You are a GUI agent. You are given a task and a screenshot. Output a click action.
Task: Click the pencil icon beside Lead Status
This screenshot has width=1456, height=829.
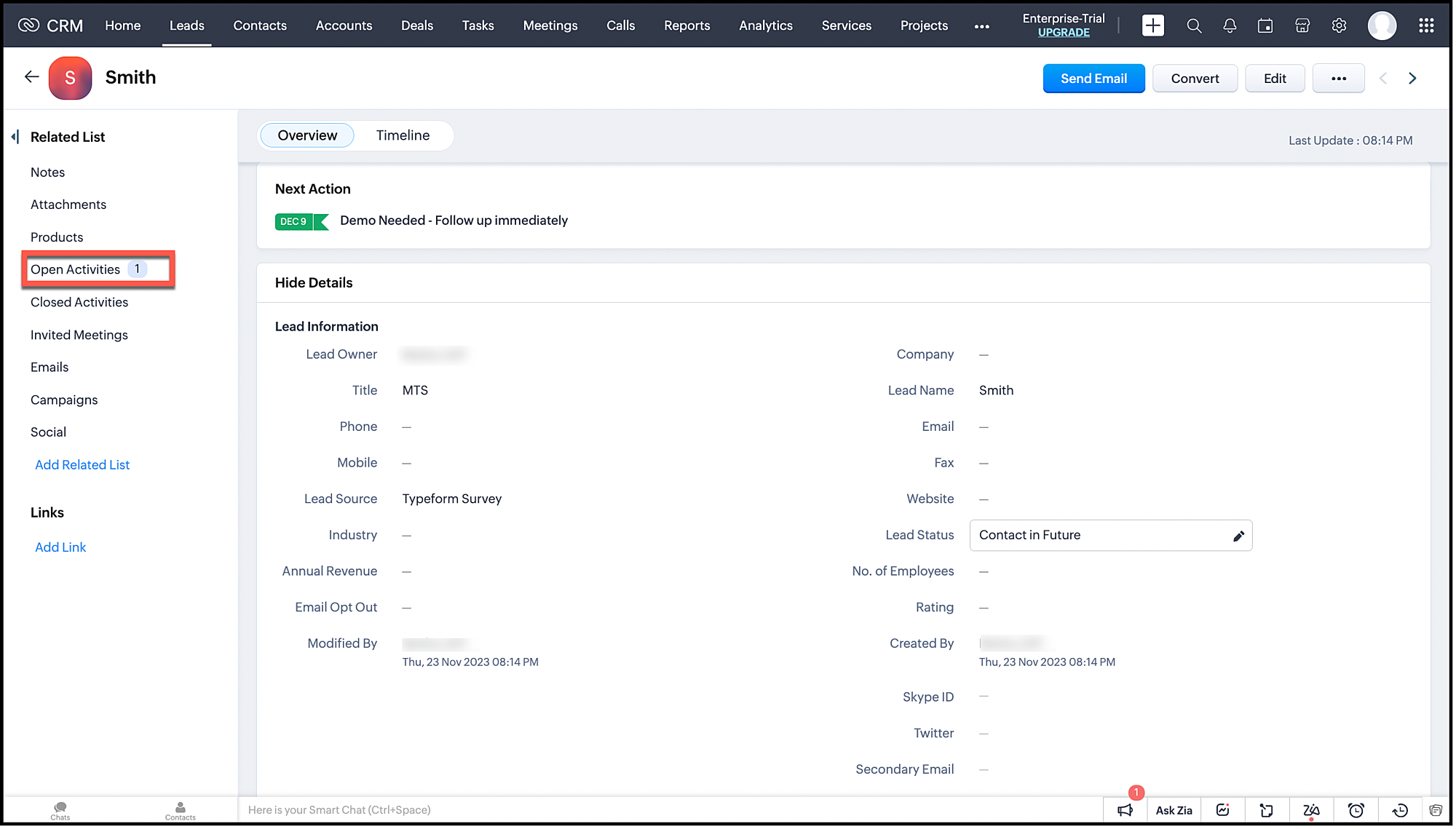coord(1238,536)
